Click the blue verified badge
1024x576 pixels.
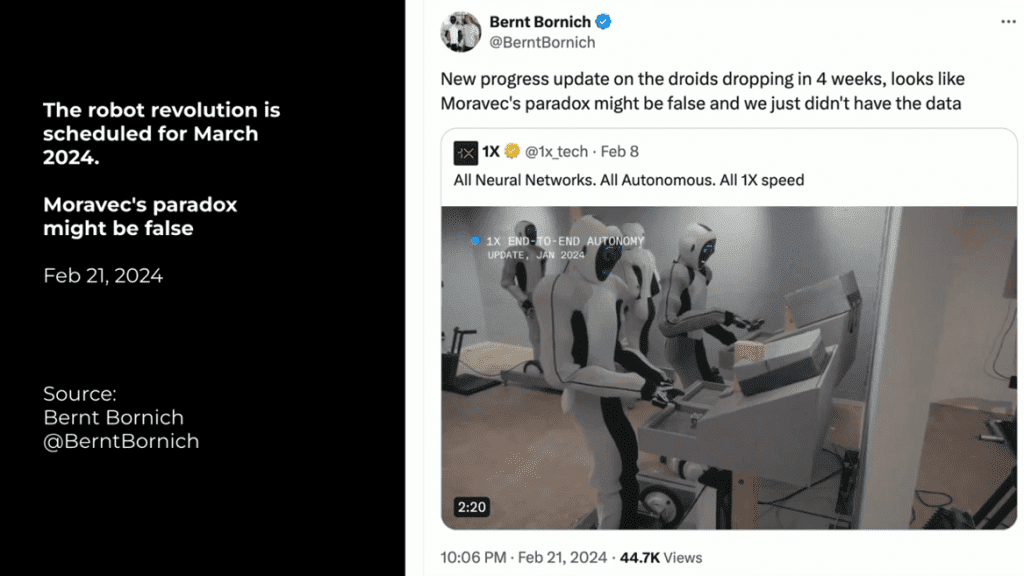point(605,22)
